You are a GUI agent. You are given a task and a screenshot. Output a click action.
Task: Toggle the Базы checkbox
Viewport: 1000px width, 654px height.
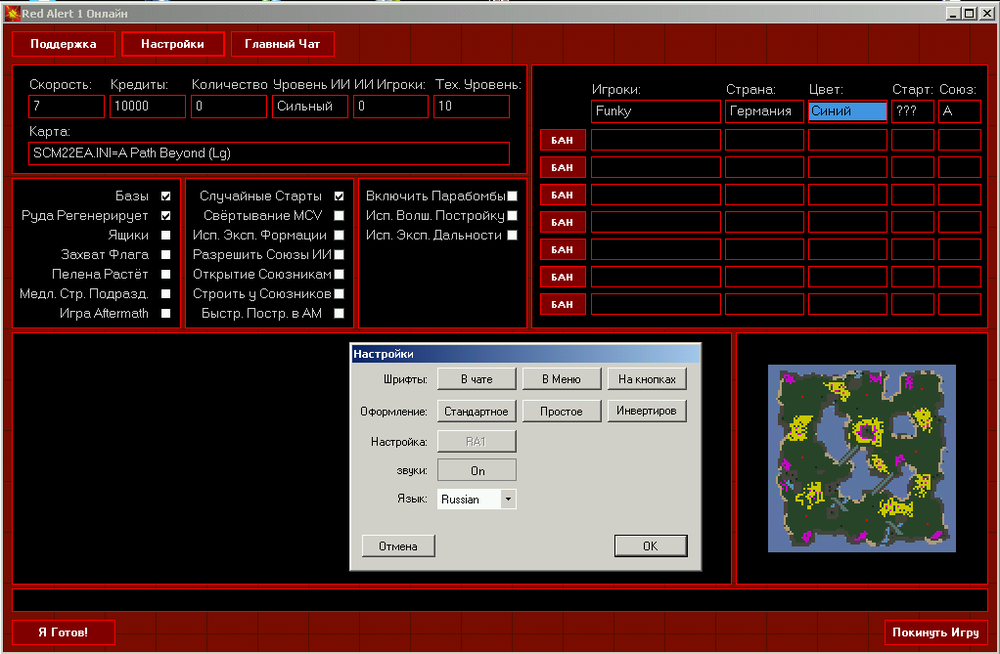[166, 197]
